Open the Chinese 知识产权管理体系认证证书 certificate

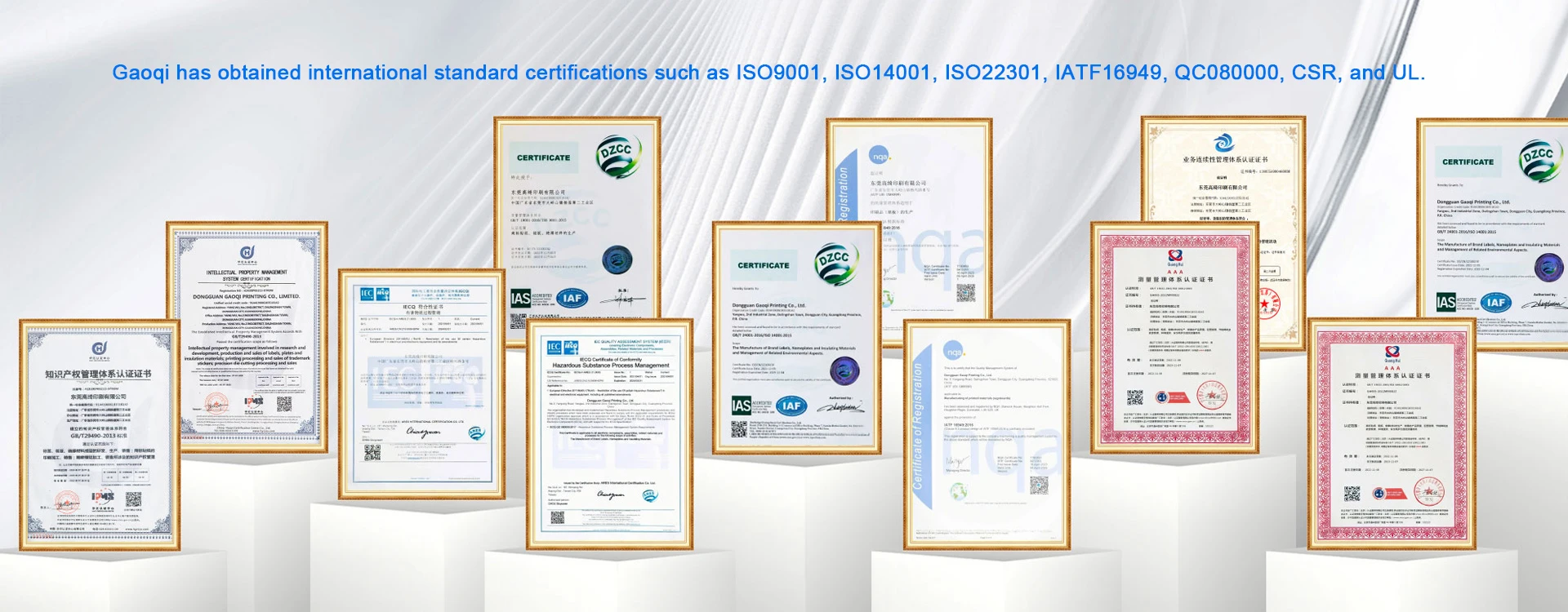point(100,435)
